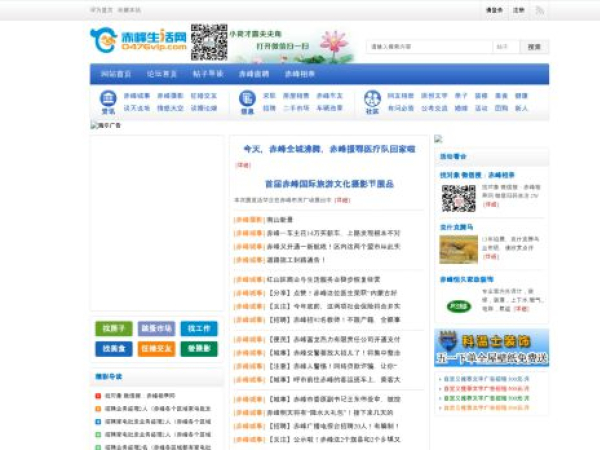Open the 【关注】公示啦 post
This screenshot has height=450, width=600.
tap(334, 439)
